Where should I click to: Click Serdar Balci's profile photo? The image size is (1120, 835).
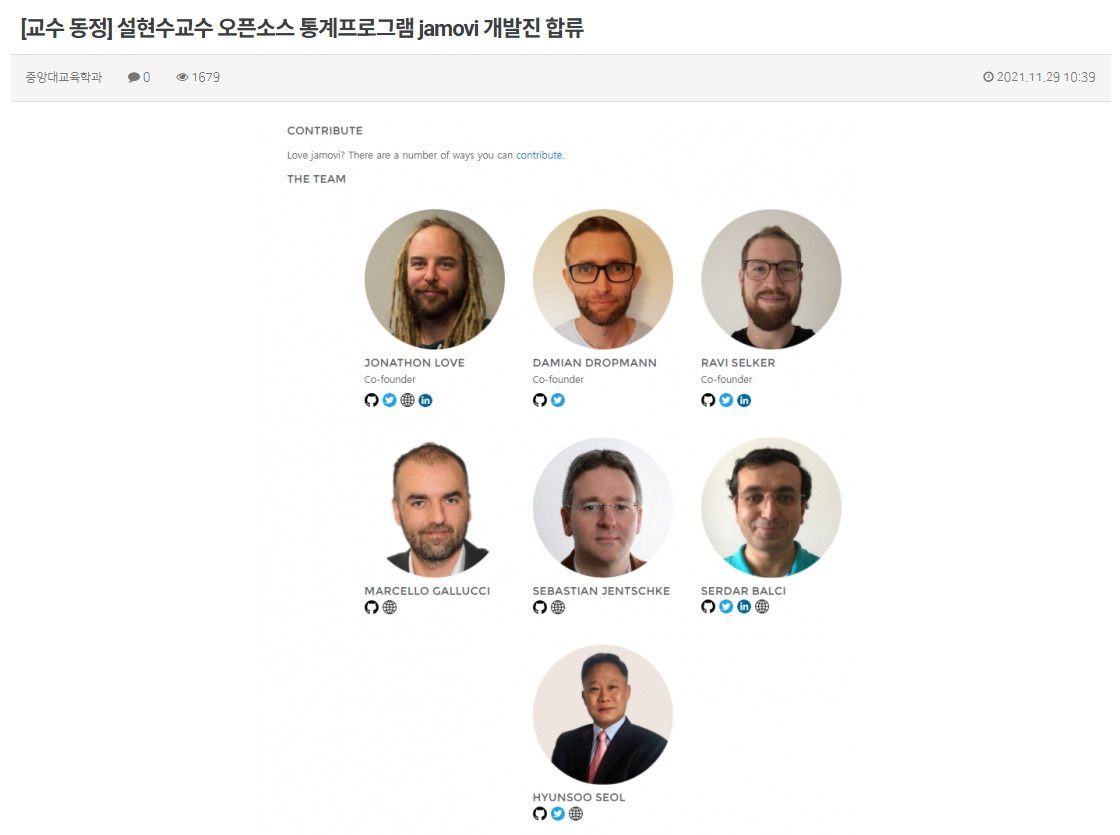click(771, 507)
